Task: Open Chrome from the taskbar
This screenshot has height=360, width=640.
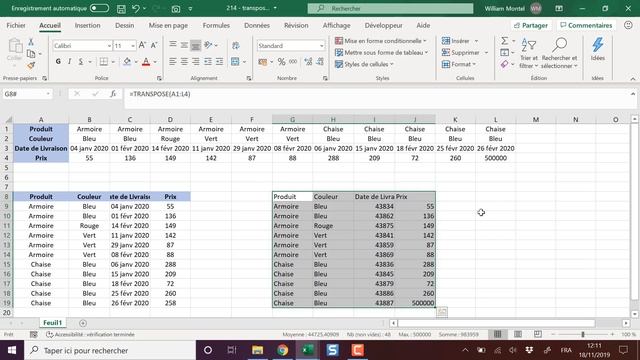Action: tap(282, 350)
